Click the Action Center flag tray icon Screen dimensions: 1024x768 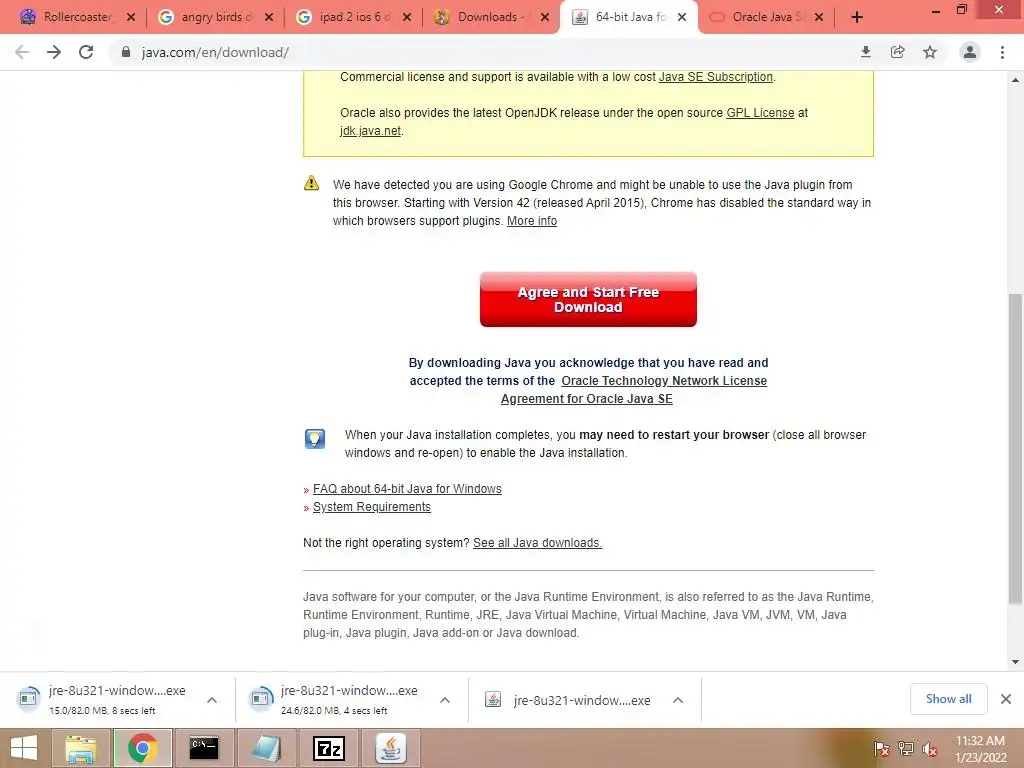(882, 749)
